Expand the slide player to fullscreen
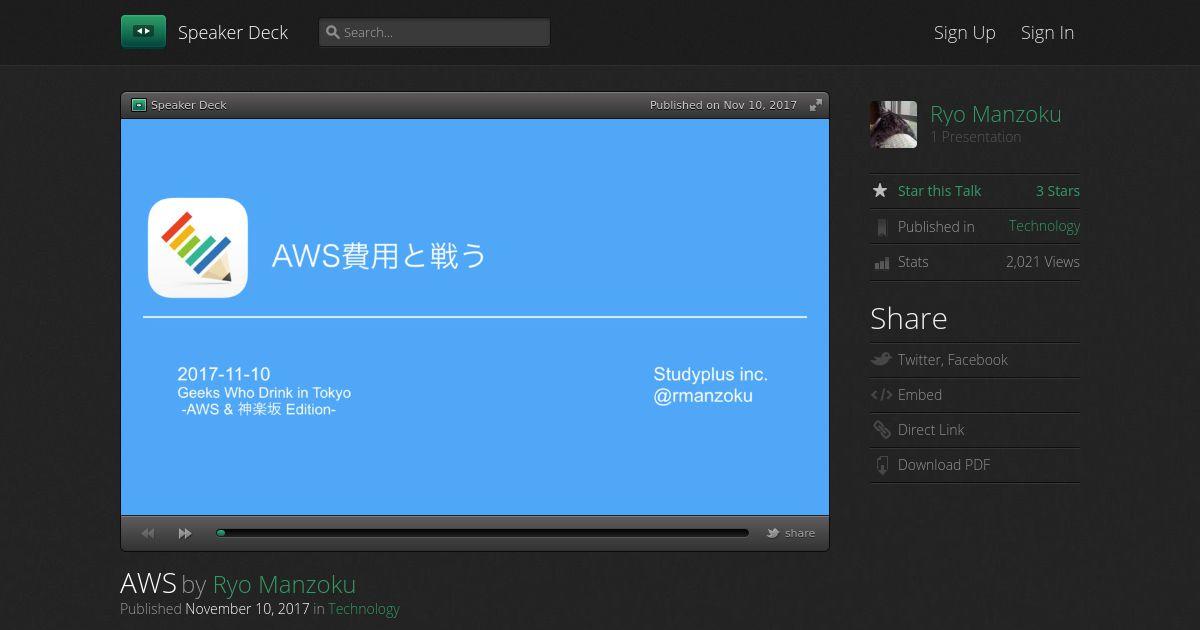1200x630 pixels. pyautogui.click(x=816, y=105)
